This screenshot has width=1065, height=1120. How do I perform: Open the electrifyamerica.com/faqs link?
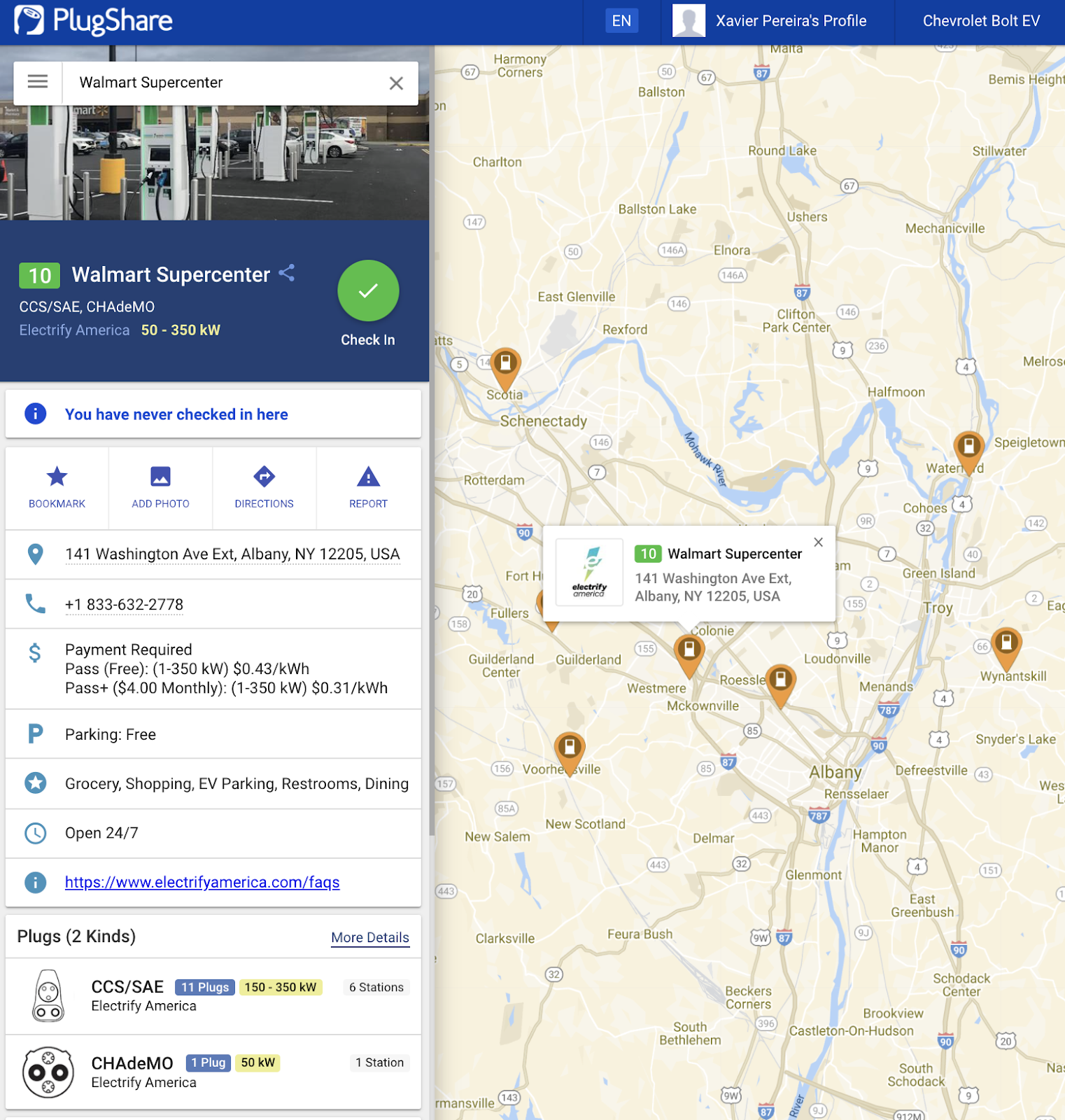202,882
